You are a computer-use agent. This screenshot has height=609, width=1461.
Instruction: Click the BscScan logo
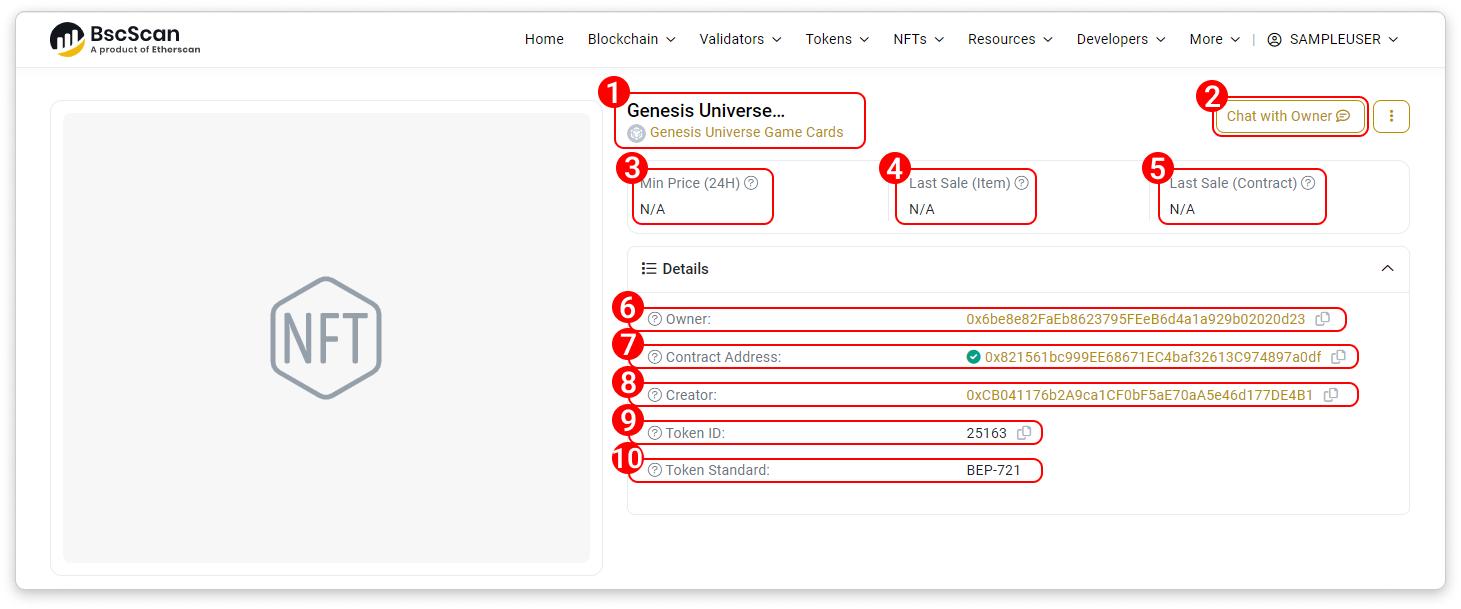point(125,39)
